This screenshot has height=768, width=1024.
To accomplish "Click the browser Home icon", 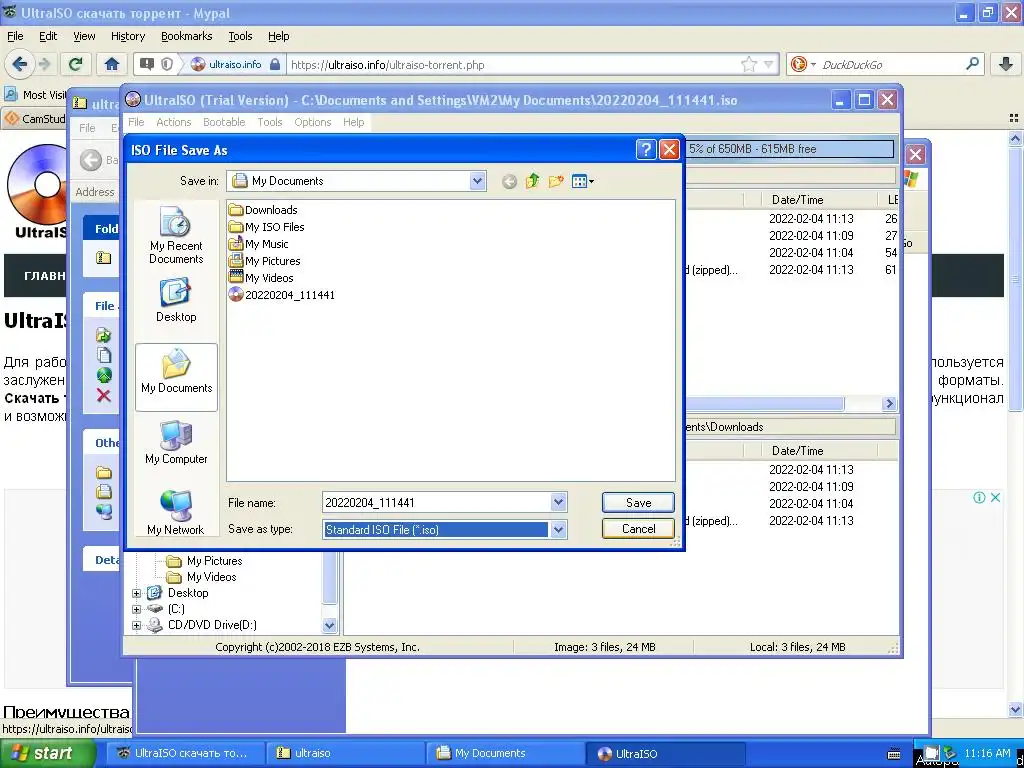I will [x=112, y=64].
